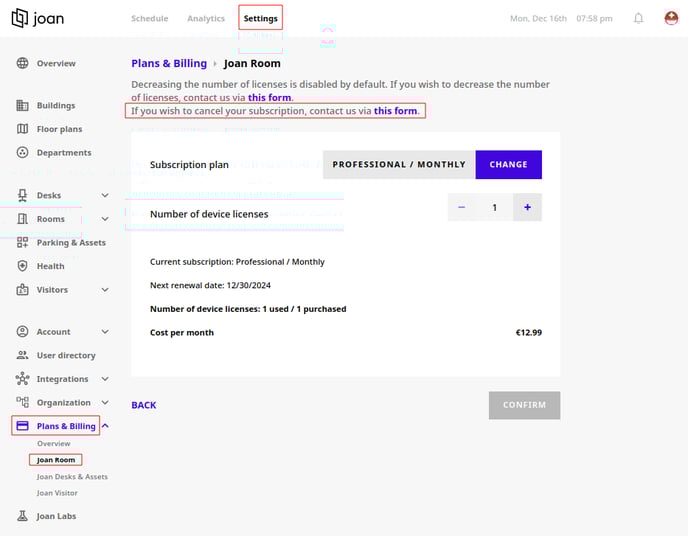The width and height of the screenshot is (688, 536).
Task: Select Joan Room in the sidebar
Action: 56,460
